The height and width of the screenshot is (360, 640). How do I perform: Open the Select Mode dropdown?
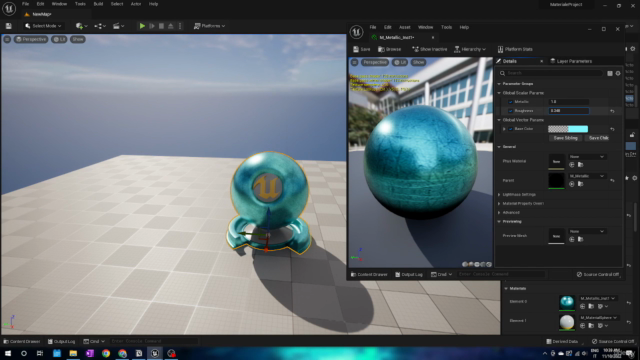tap(43, 26)
